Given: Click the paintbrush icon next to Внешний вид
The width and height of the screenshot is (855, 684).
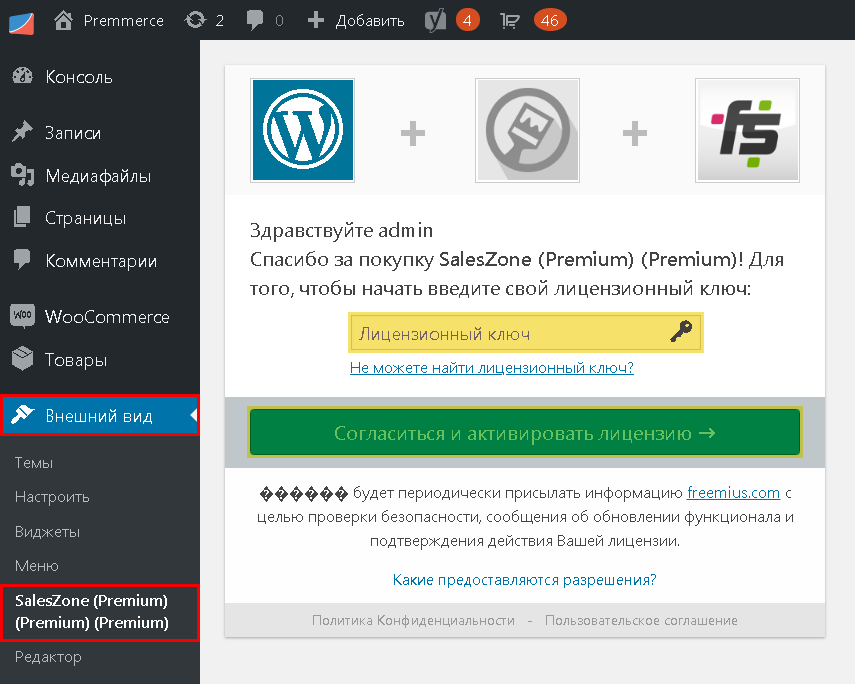Looking at the screenshot, I should tap(22, 415).
